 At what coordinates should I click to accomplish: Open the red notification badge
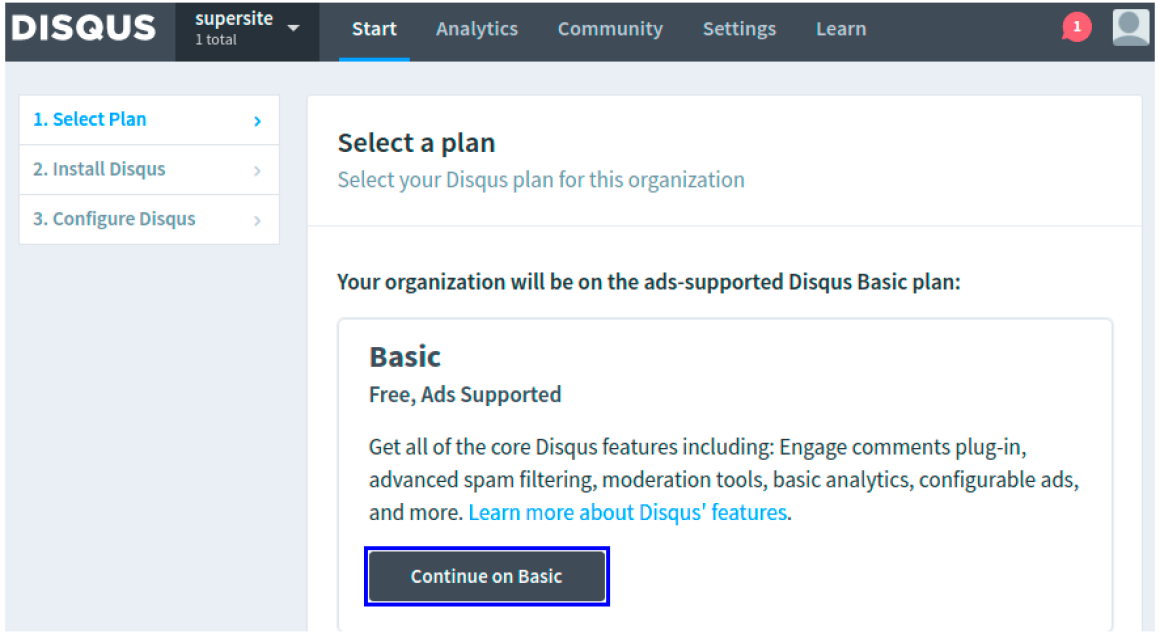coord(1076,27)
